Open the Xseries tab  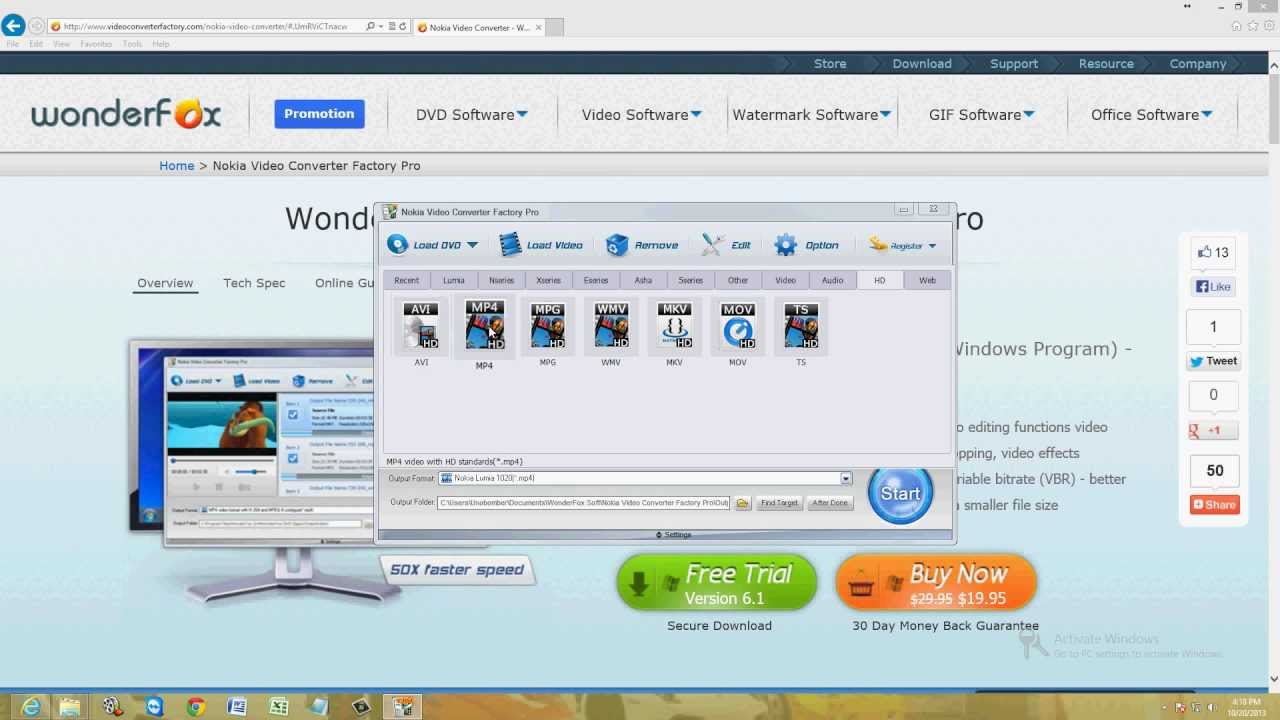click(x=548, y=280)
